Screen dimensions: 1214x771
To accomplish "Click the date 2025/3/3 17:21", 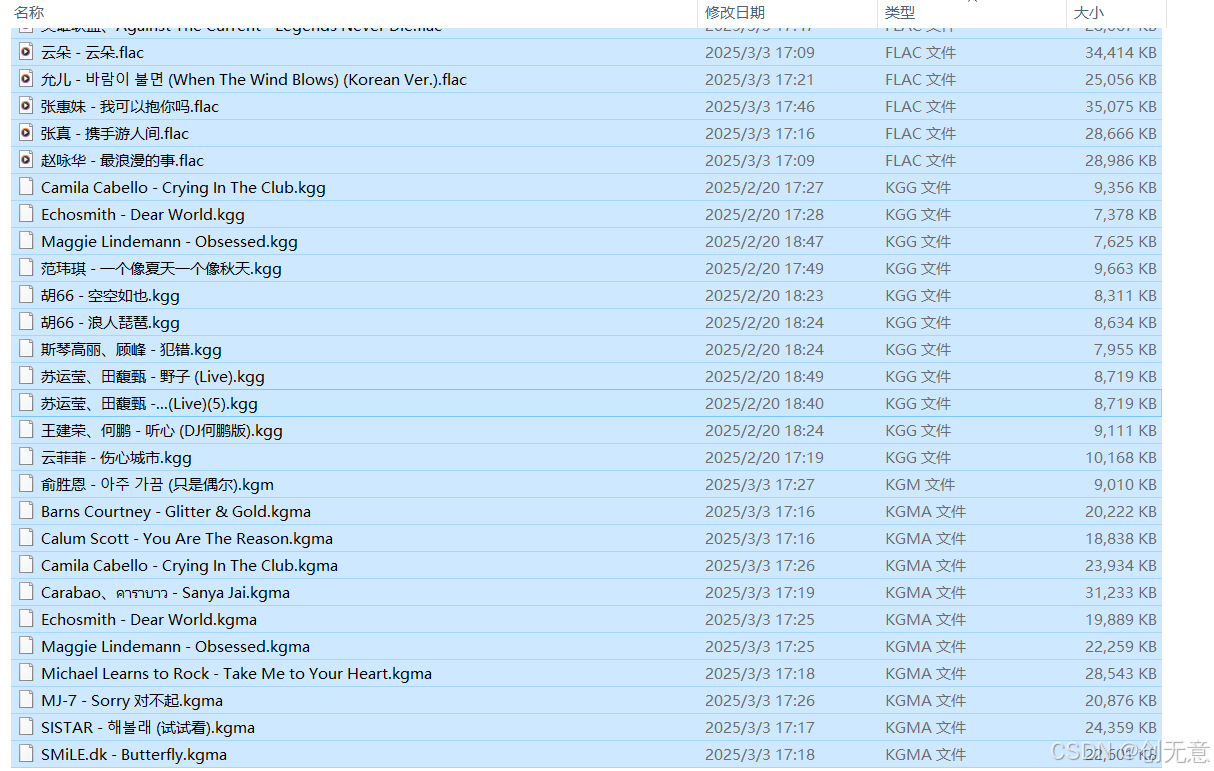I will pos(760,79).
